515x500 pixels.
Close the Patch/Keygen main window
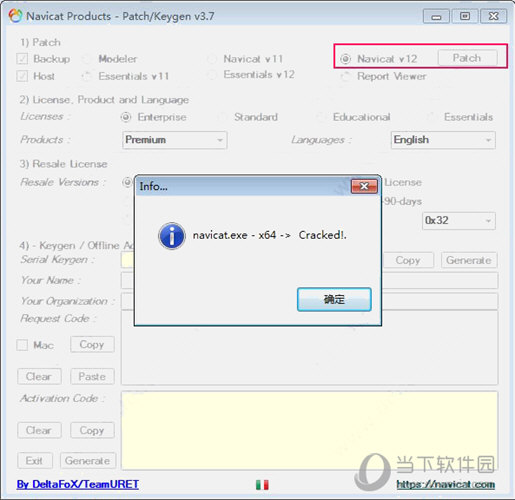click(x=493, y=16)
